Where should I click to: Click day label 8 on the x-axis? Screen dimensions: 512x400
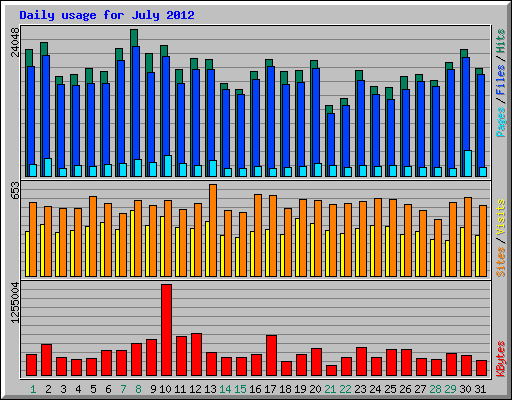(x=138, y=389)
